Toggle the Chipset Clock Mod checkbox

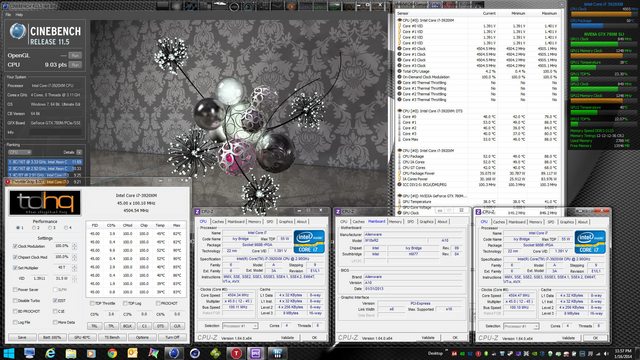coord(15,257)
